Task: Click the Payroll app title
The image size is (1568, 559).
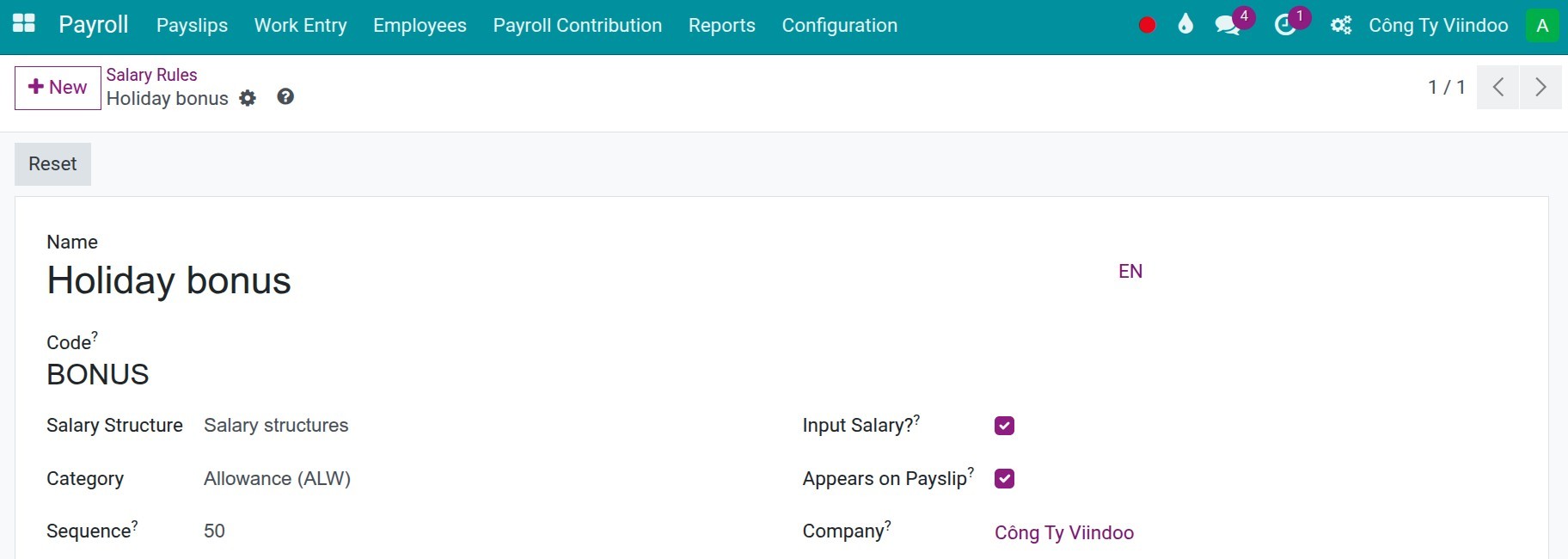Action: [x=94, y=24]
